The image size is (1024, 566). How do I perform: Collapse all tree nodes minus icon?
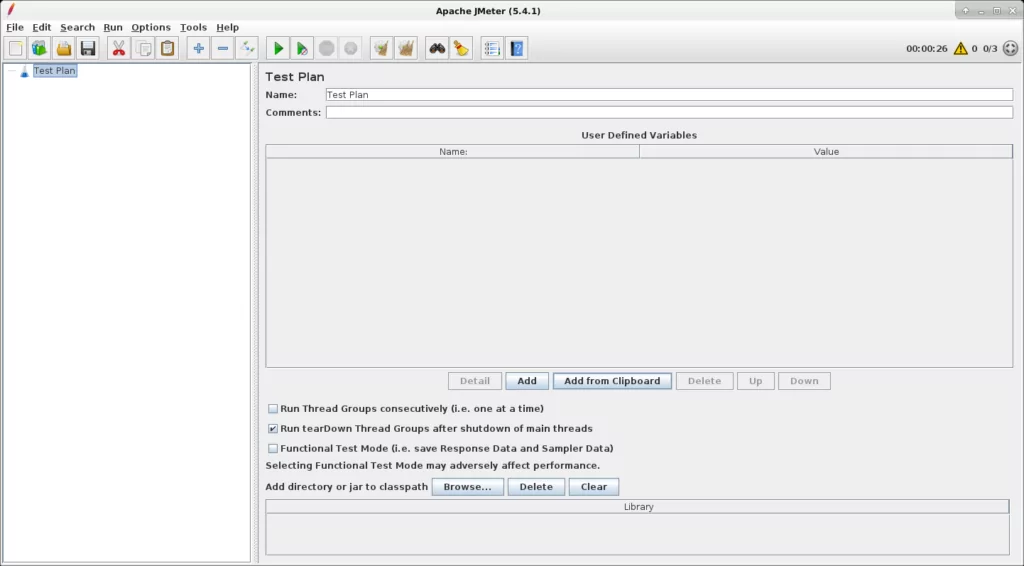223,48
